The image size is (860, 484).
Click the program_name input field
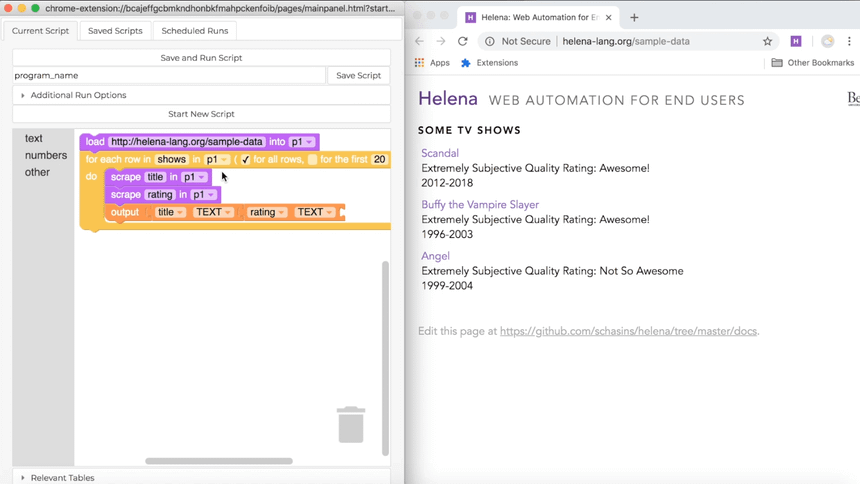click(x=169, y=76)
